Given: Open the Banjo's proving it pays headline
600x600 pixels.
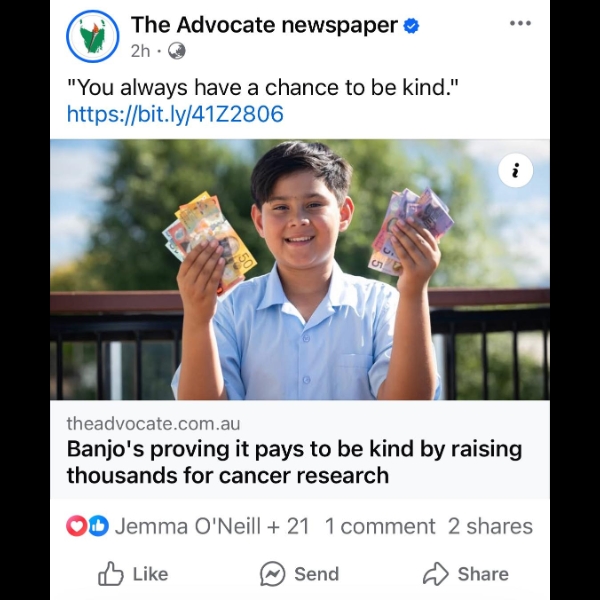Looking at the screenshot, I should (x=295, y=462).
